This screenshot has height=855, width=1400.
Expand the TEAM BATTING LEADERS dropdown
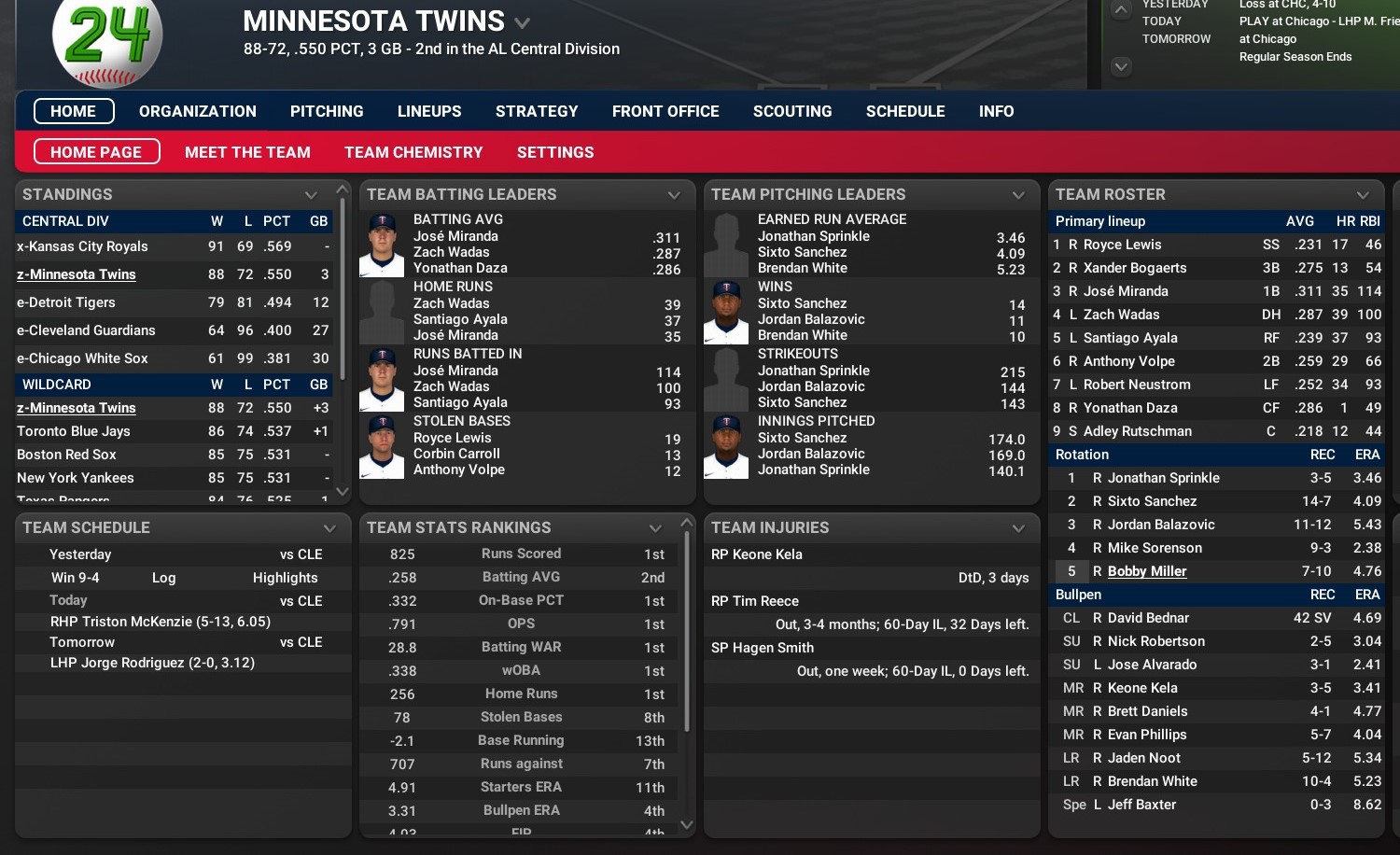[x=674, y=194]
